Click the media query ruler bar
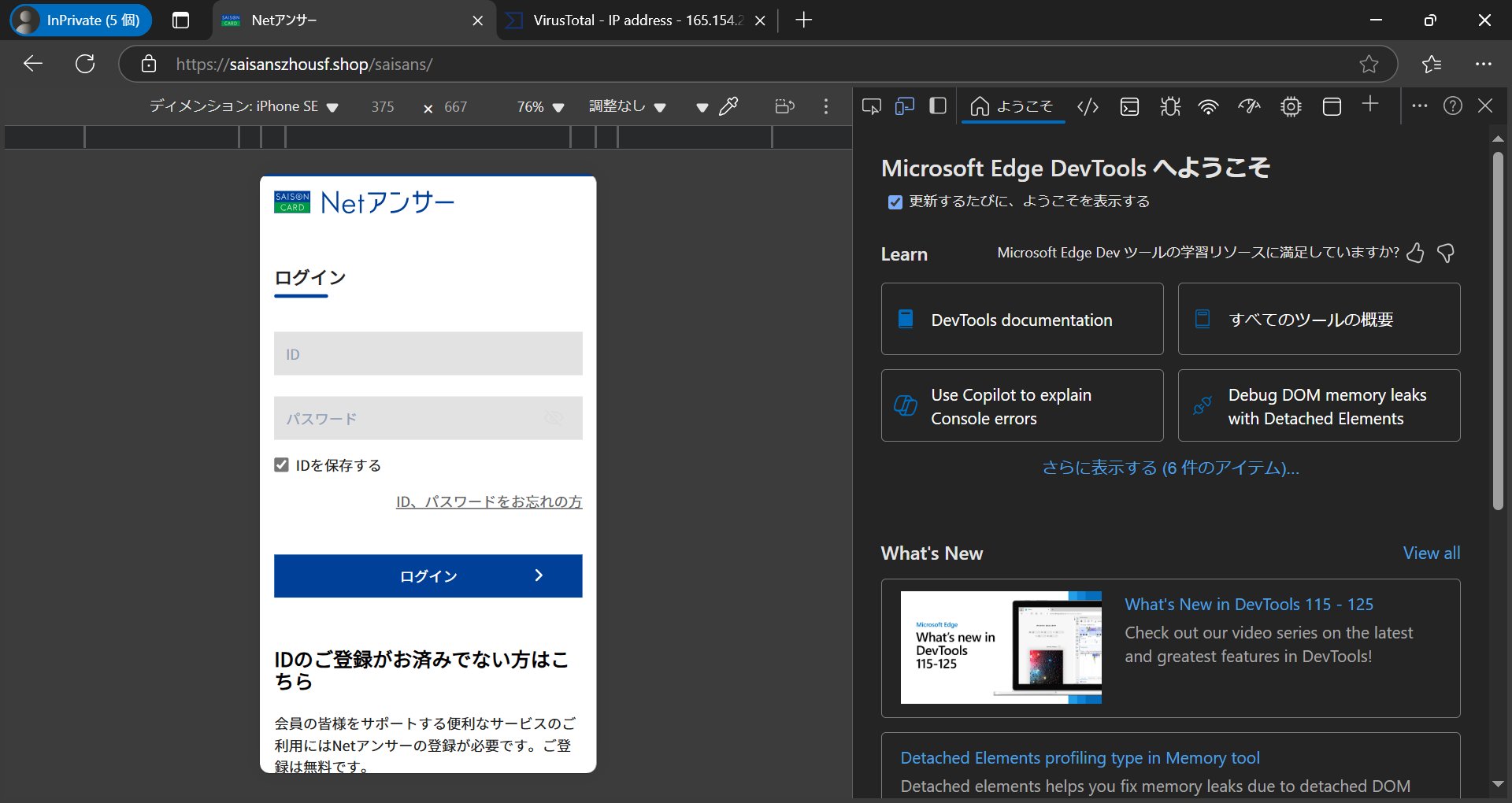 [428, 137]
